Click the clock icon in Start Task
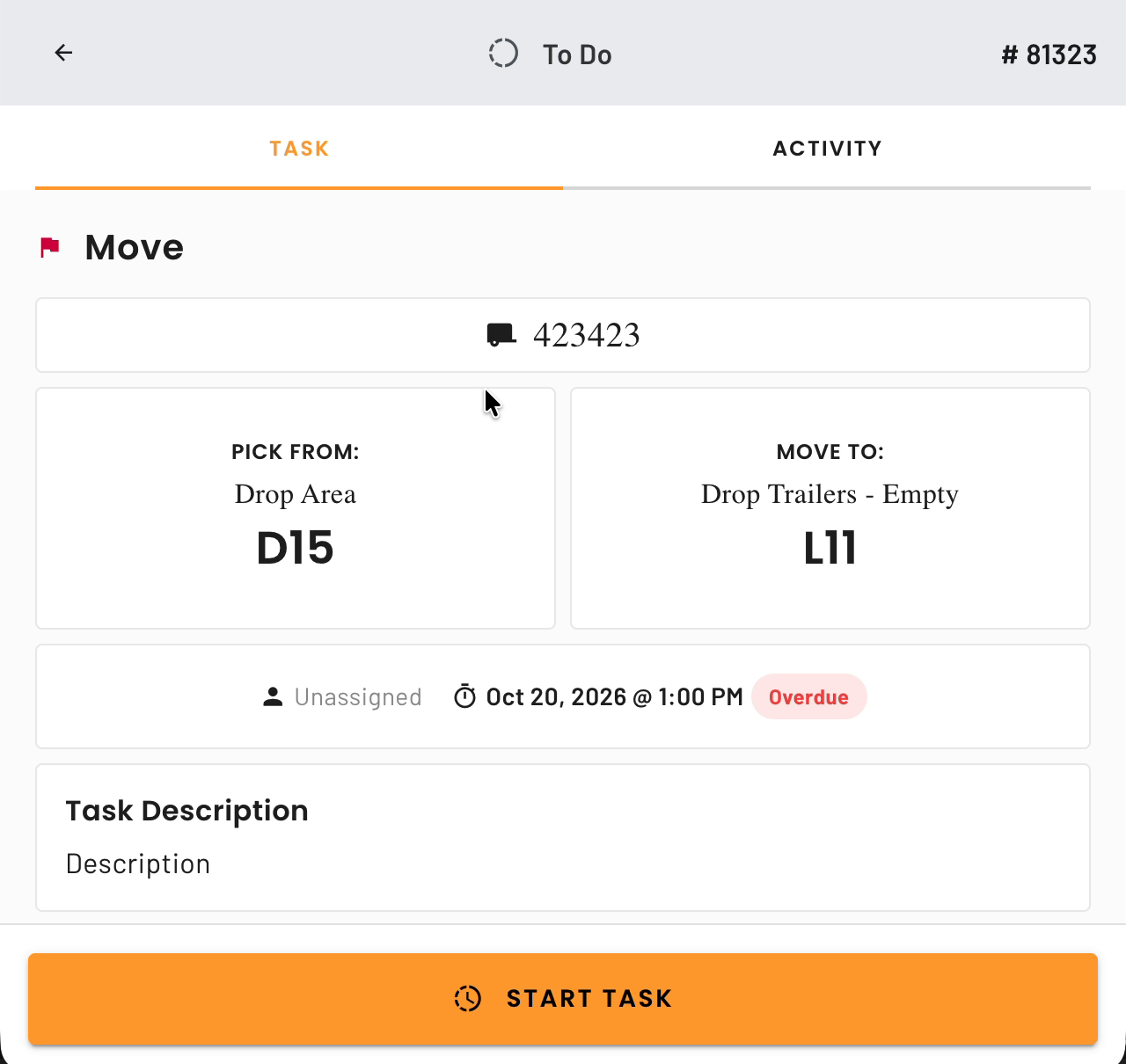Viewport: 1126px width, 1064px height. pyautogui.click(x=468, y=999)
